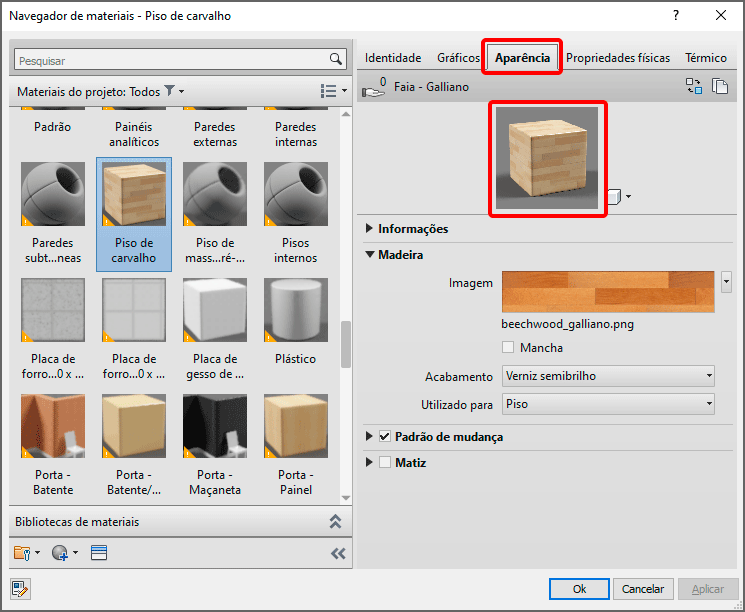Select the Porta - Batente/... material
Viewport: 745px width, 612px height.
134,446
